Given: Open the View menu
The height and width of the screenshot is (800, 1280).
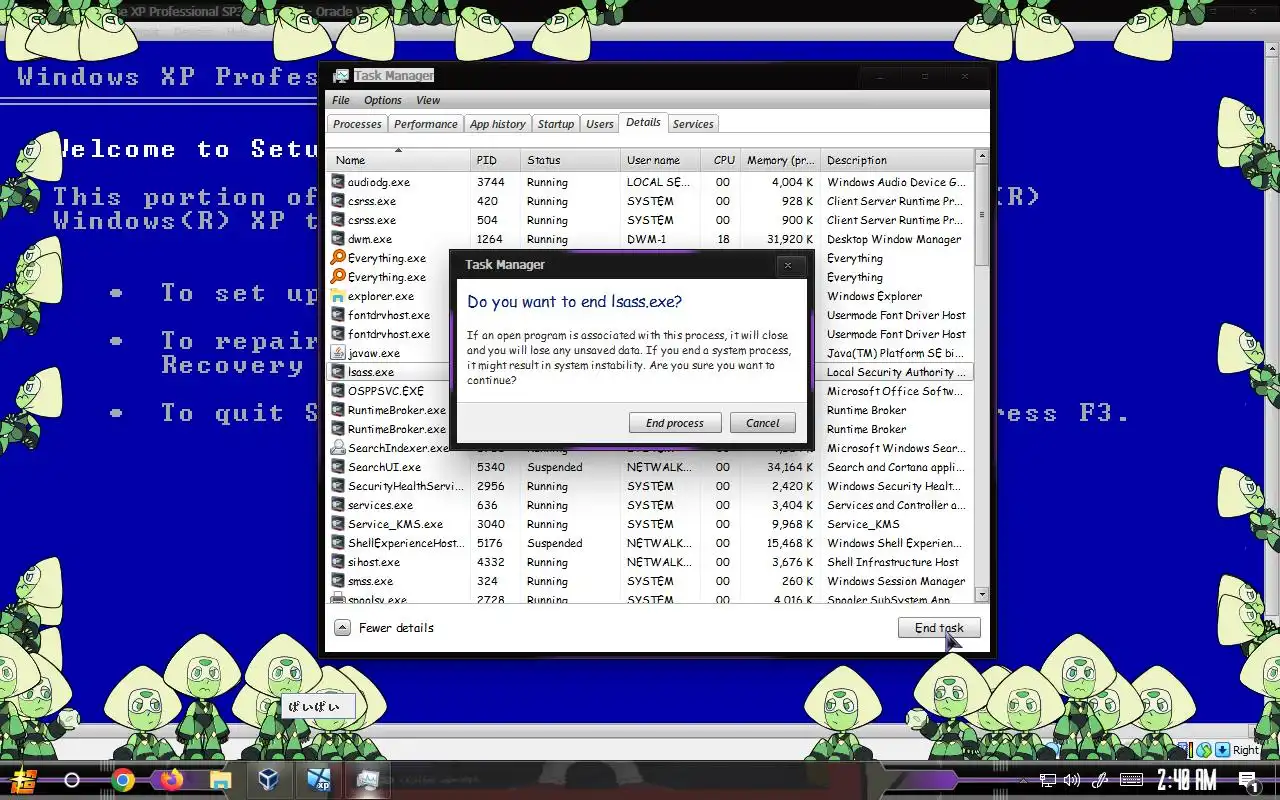Looking at the screenshot, I should 428,100.
